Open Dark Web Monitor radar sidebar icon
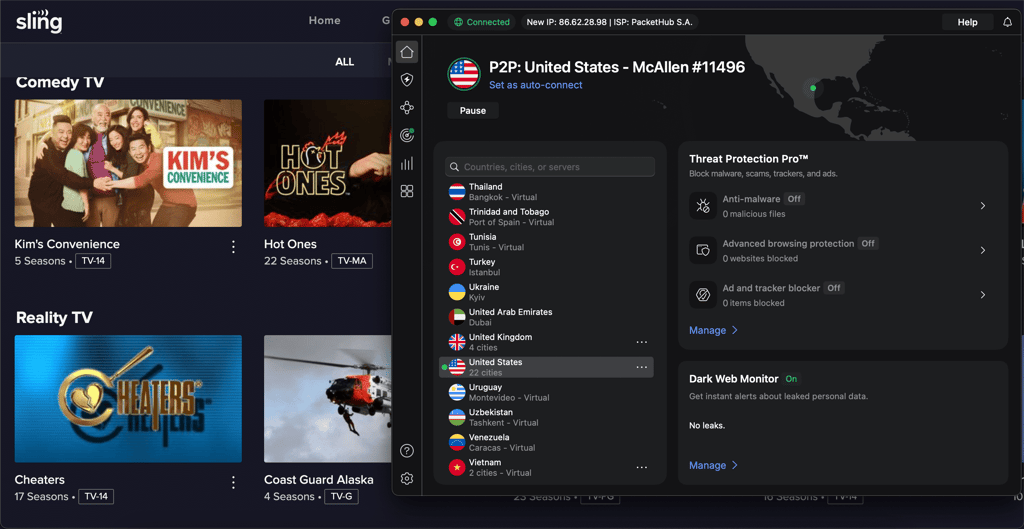The width and height of the screenshot is (1024, 529). [407, 135]
